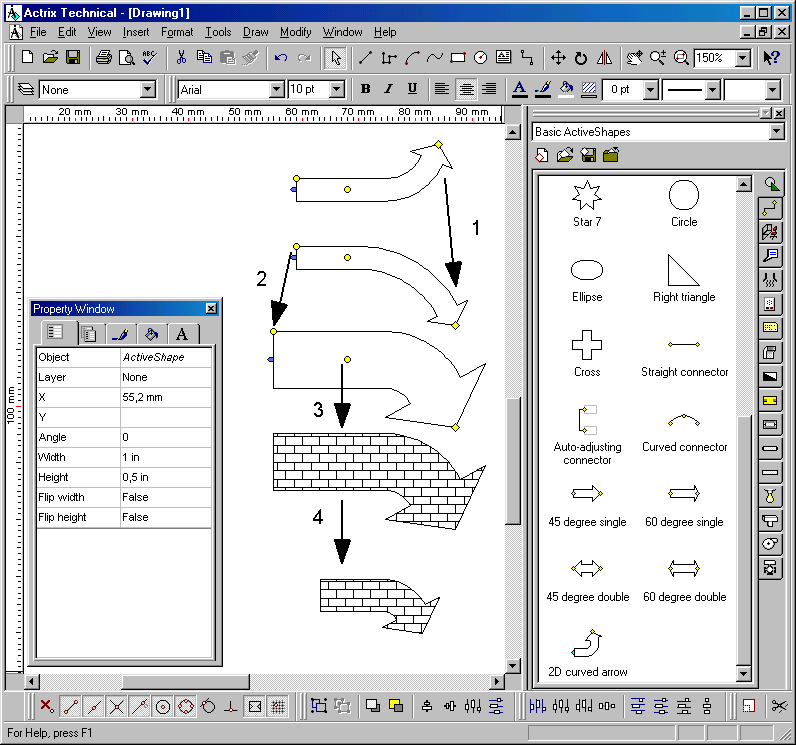Select the Cross shape from palette
Image resolution: width=796 pixels, height=745 pixels.
(587, 345)
